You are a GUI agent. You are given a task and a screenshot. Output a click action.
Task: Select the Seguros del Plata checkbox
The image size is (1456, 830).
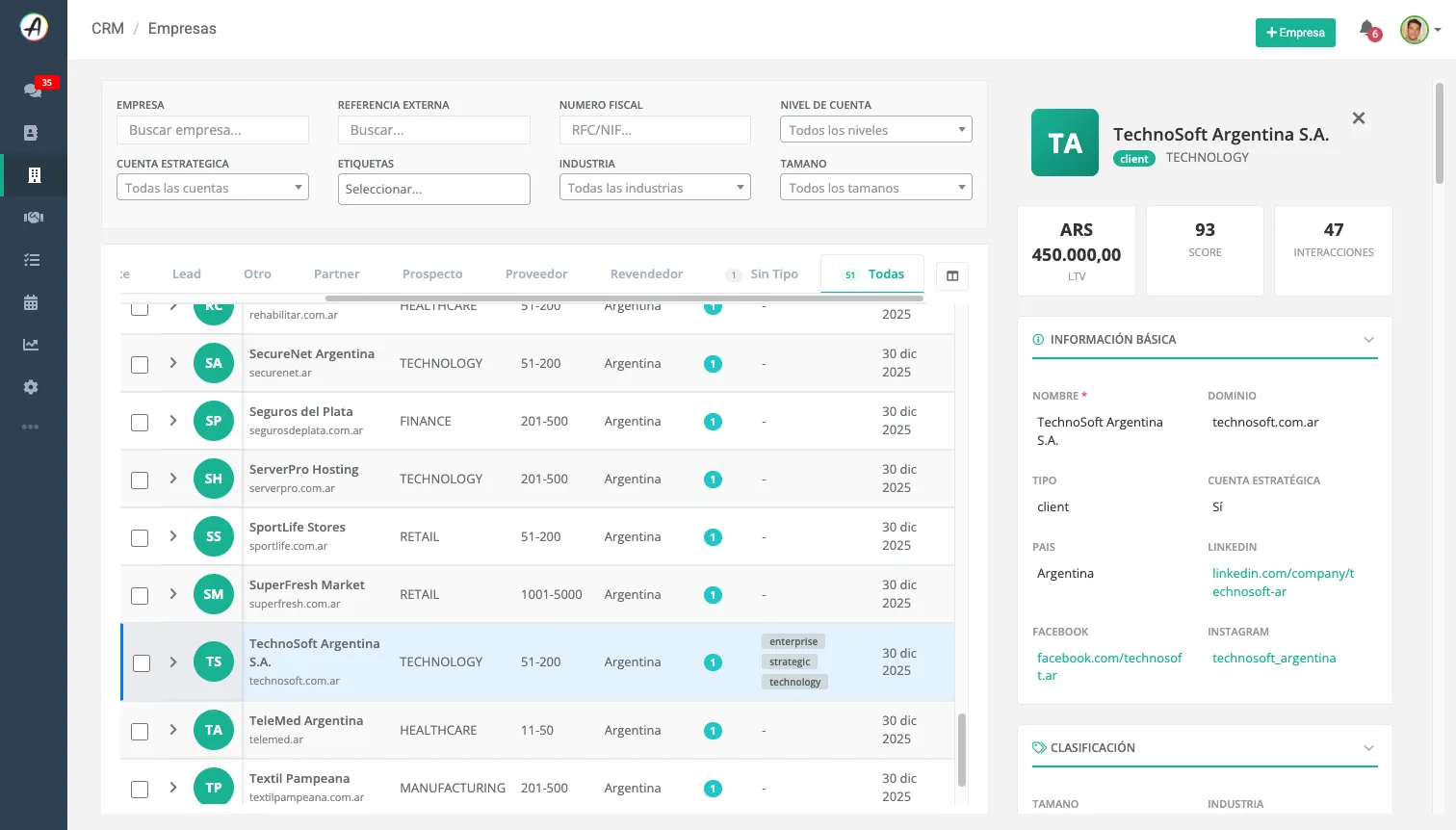pos(140,423)
